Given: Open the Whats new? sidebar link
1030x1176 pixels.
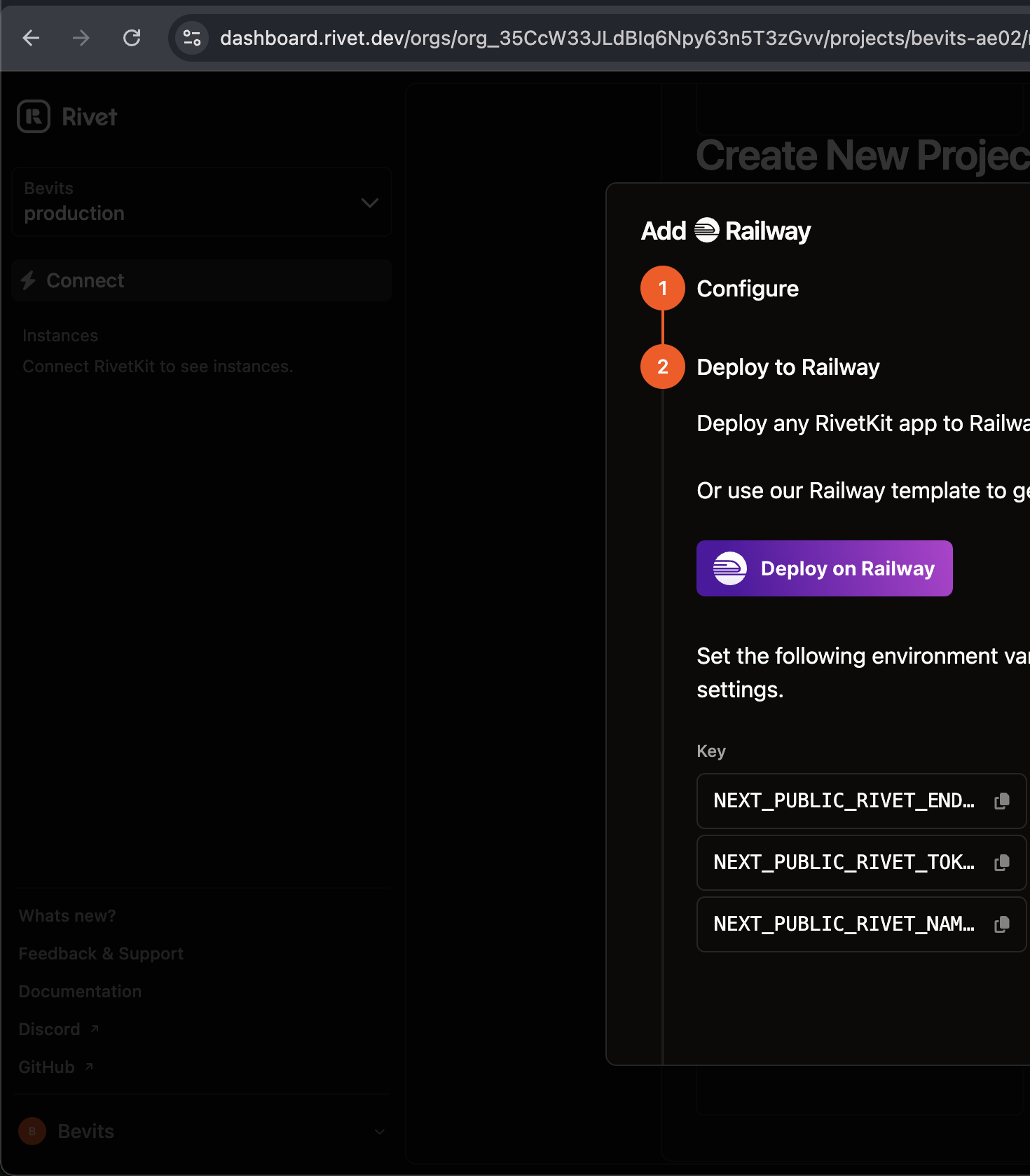Looking at the screenshot, I should coord(67,916).
